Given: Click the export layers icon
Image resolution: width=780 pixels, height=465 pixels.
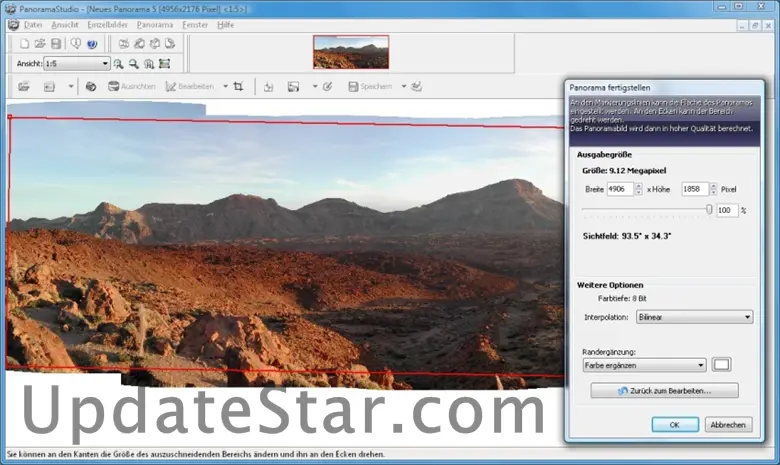Looking at the screenshot, I should point(268,87).
